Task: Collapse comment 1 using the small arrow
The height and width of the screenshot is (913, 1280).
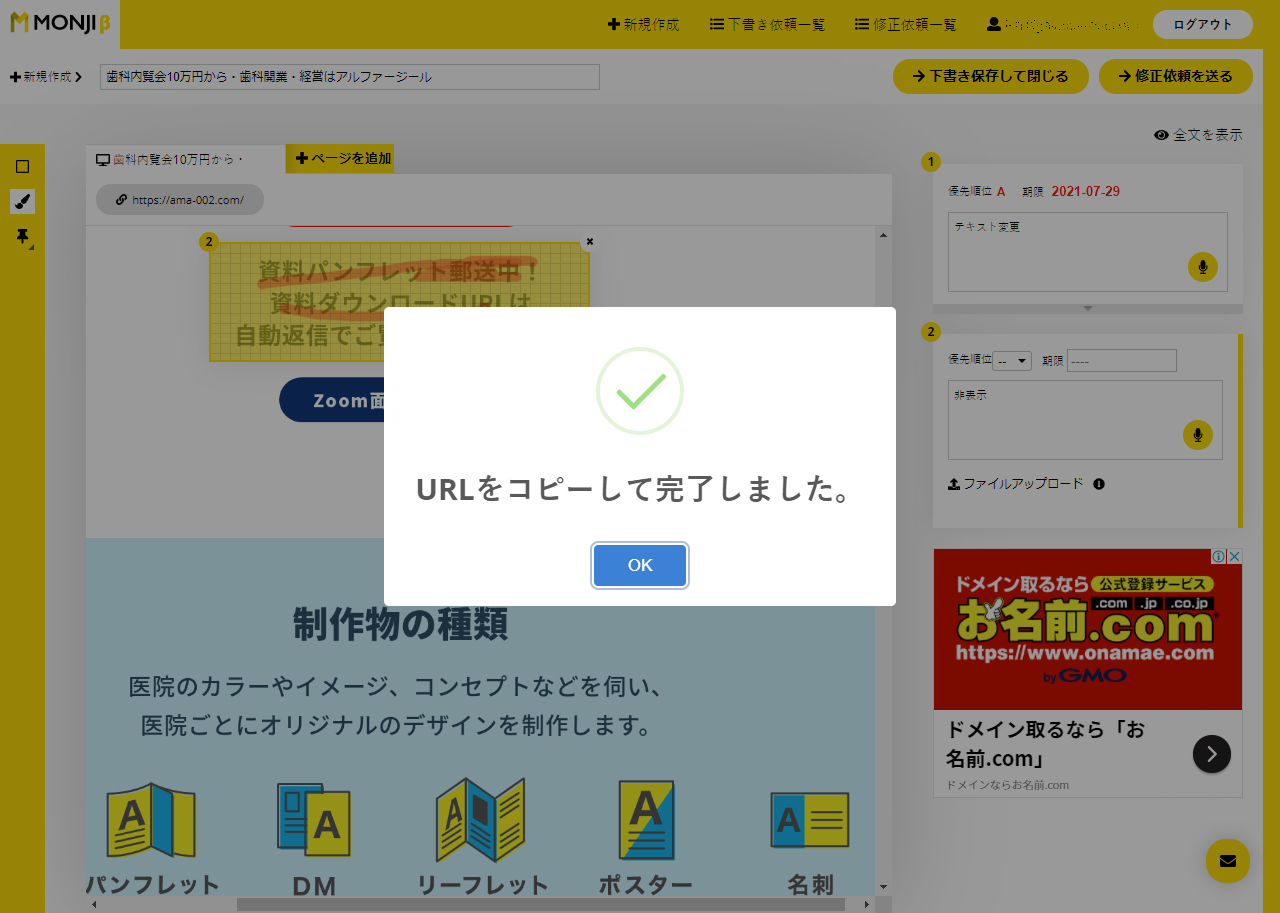Action: [x=1087, y=310]
